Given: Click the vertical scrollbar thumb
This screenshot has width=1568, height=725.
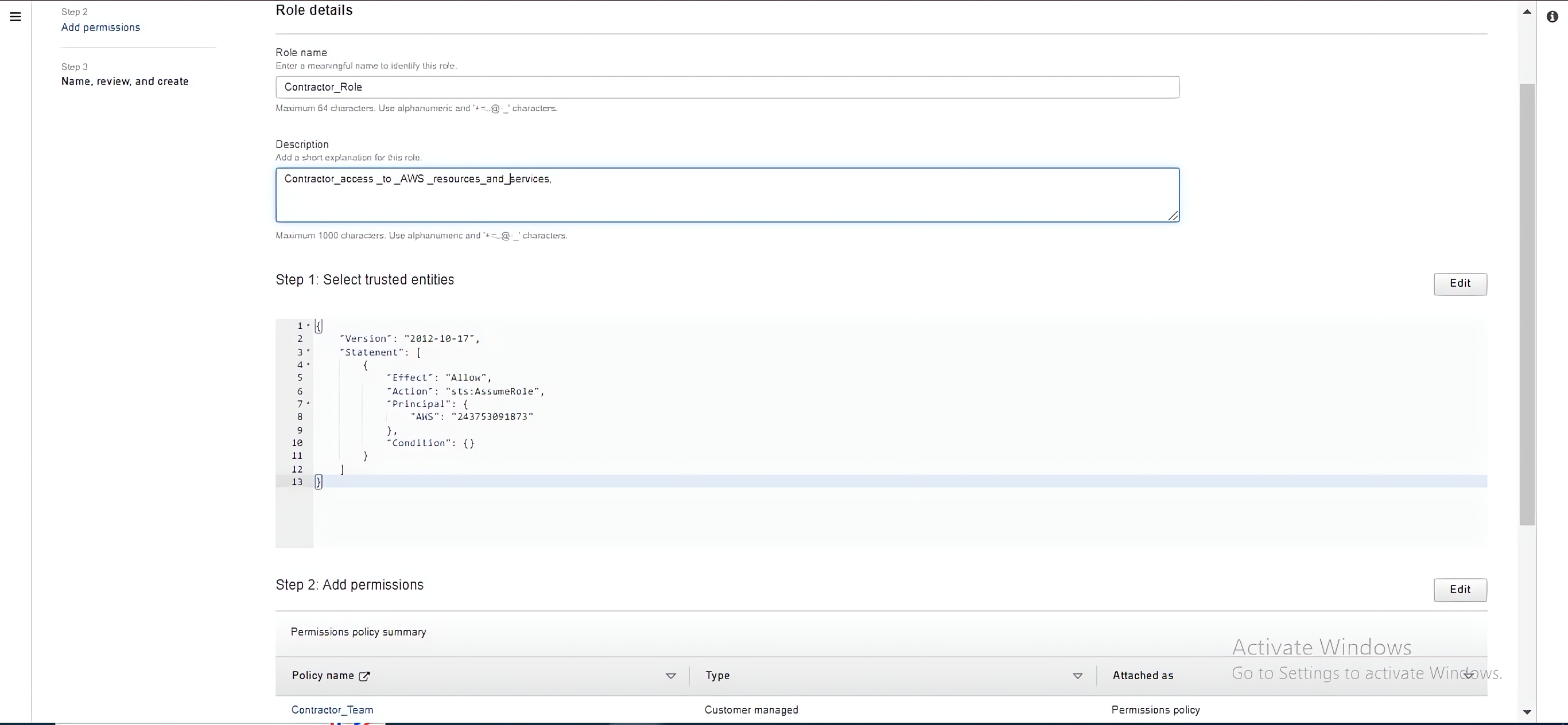Looking at the screenshot, I should (1527, 304).
